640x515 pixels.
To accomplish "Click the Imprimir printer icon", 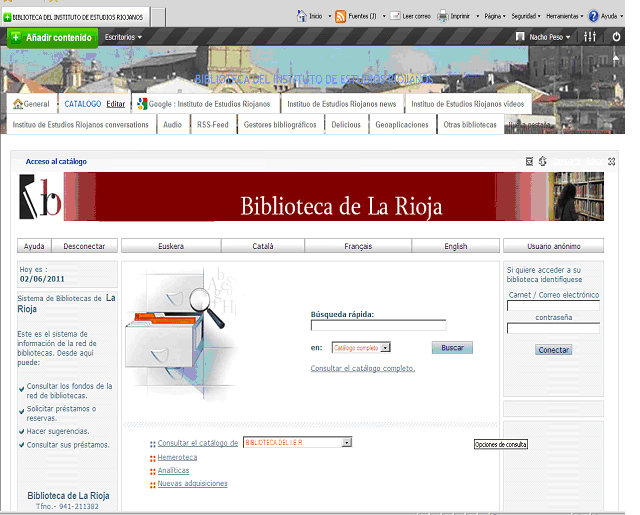I will 443,16.
